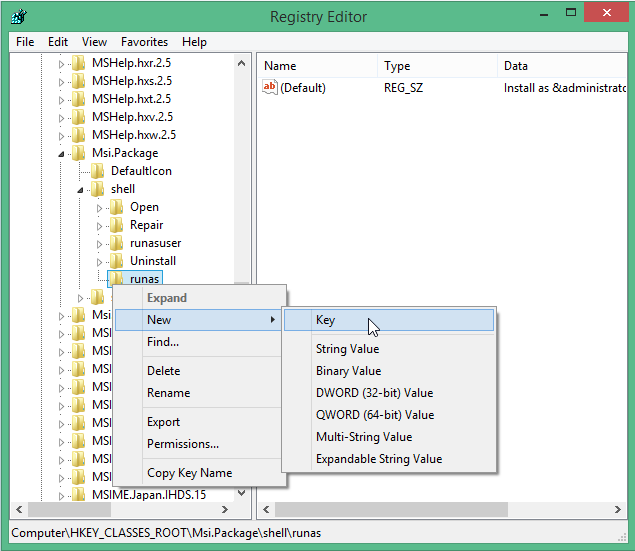Click the MSHelp.hxr.2.5 folder icon
Screen dimensions: 635x551
78,63
